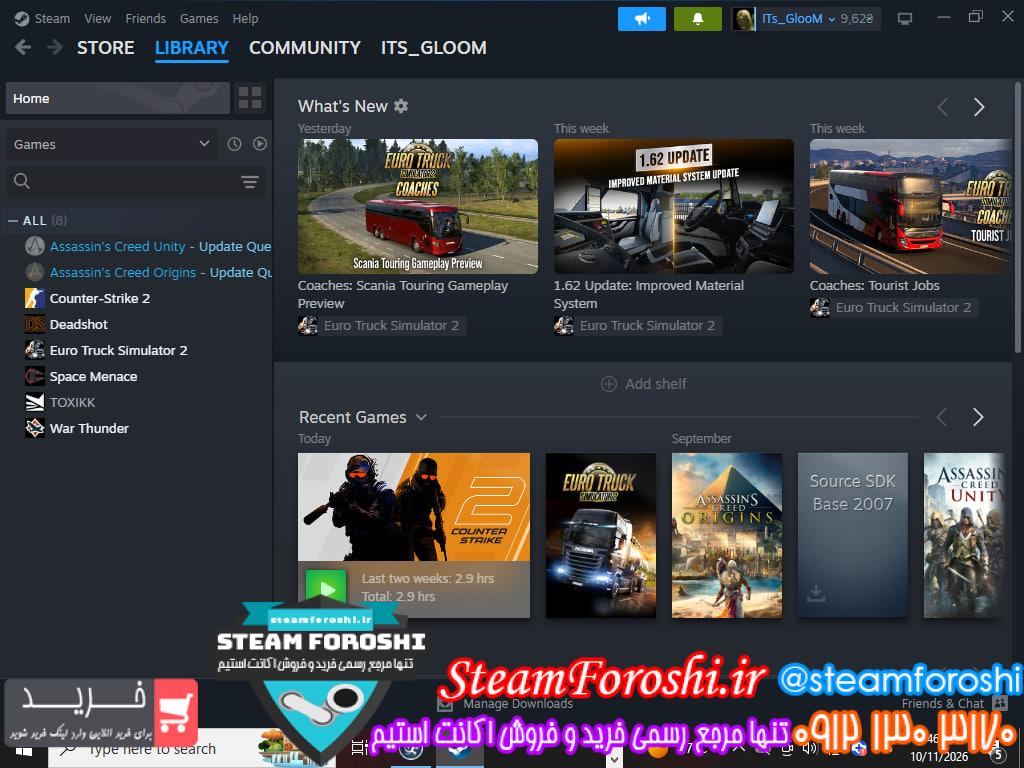
Task: Open the ITs_GlooM account dropdown
Action: (798, 19)
